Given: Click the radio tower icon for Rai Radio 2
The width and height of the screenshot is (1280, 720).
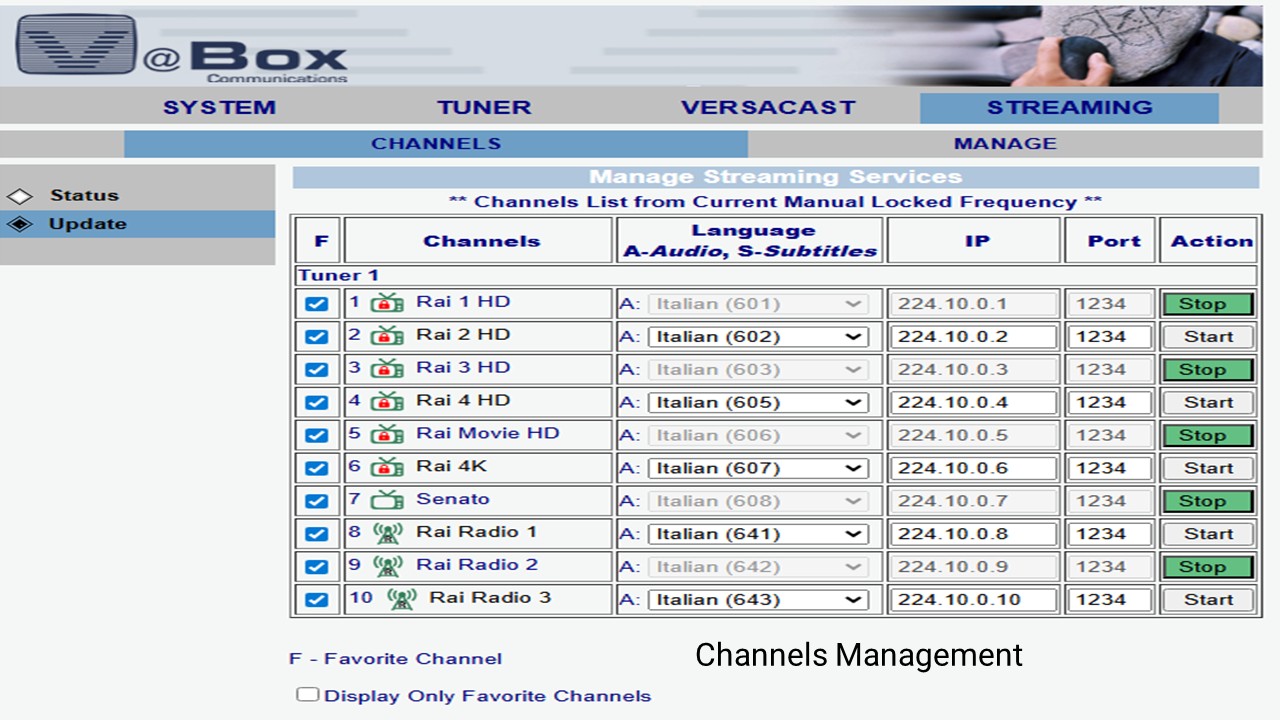Looking at the screenshot, I should (387, 566).
